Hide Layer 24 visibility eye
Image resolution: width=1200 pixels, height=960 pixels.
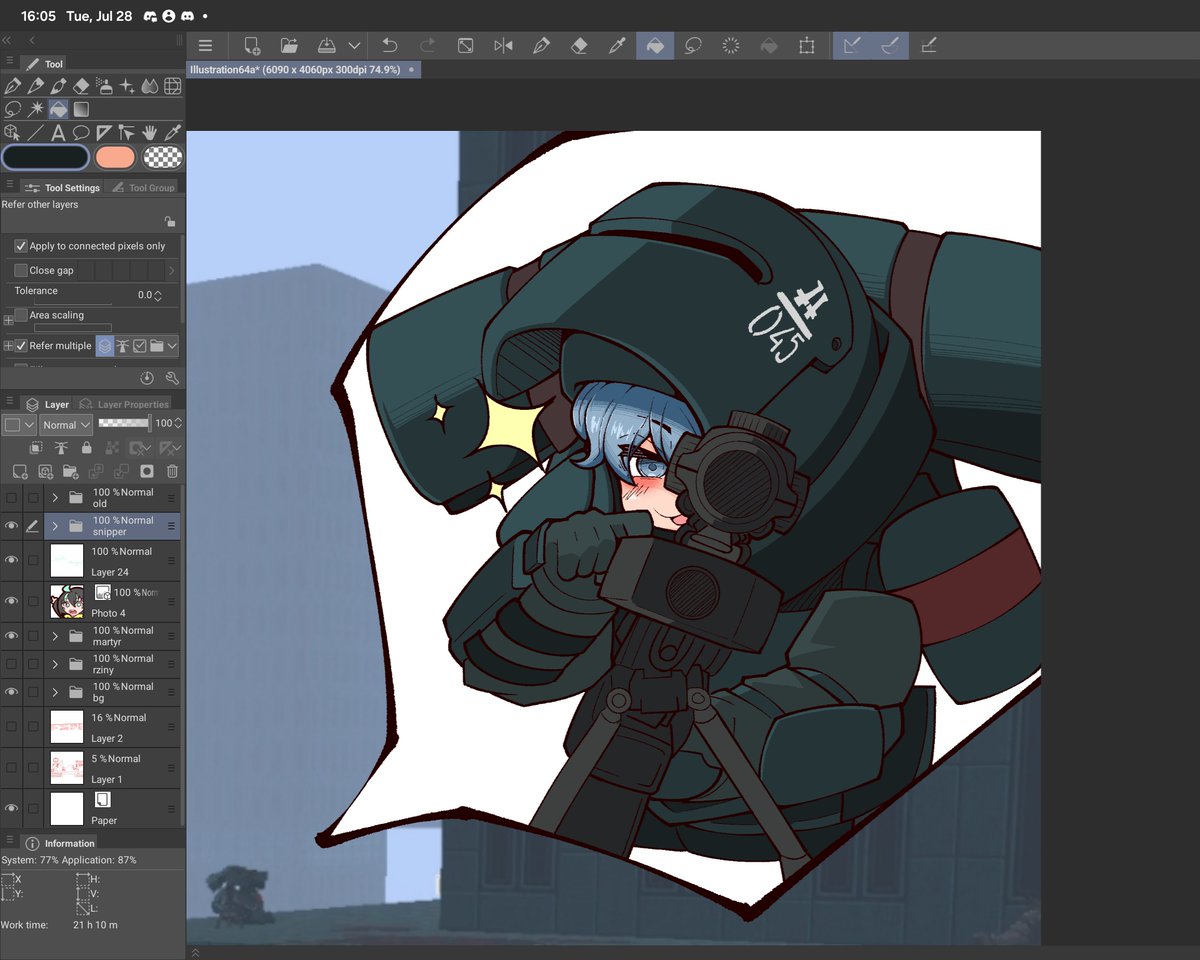[11, 561]
